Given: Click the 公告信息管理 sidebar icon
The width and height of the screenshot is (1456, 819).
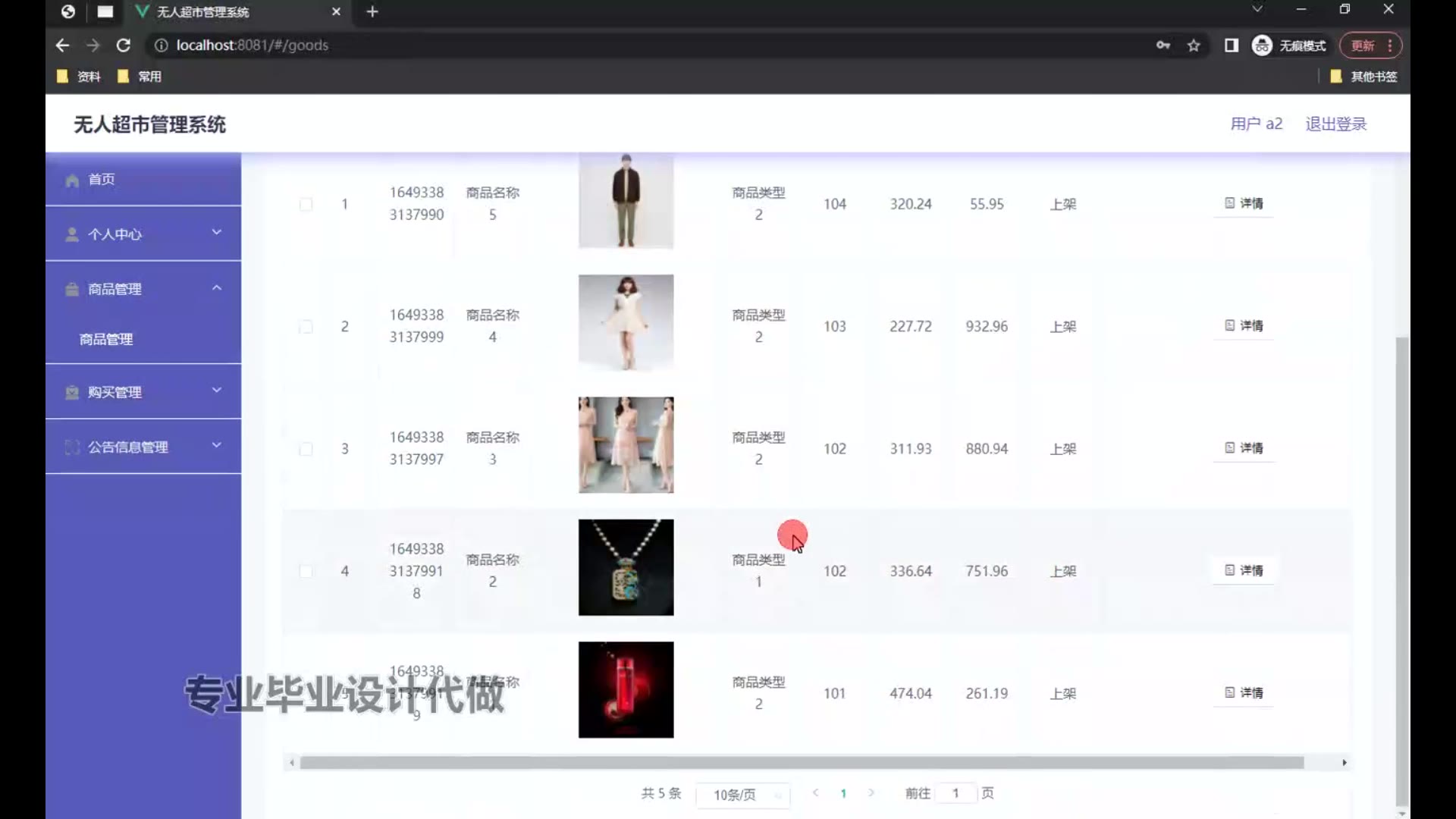Looking at the screenshot, I should tap(72, 447).
